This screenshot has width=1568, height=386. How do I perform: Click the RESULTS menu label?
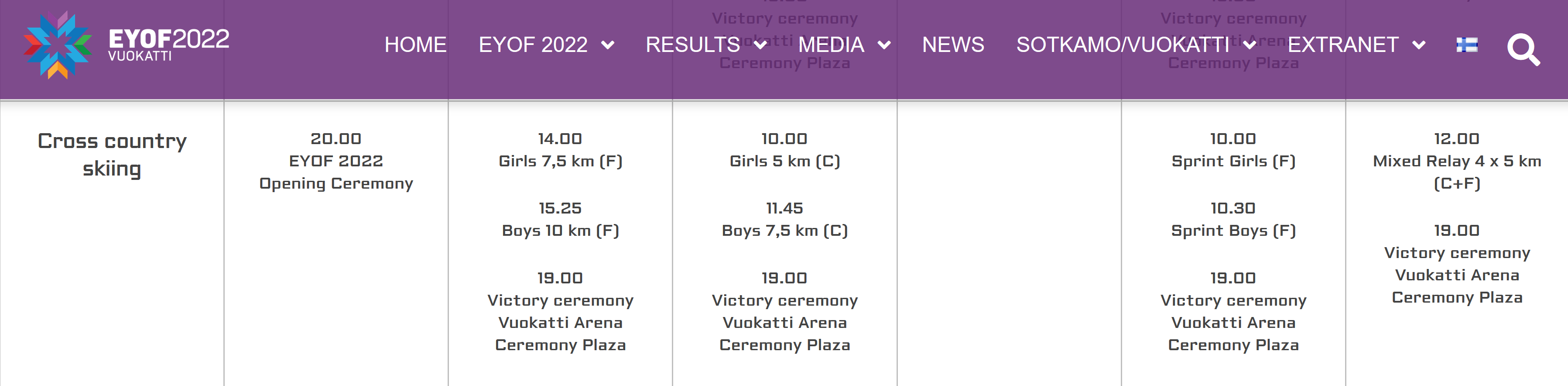pyautogui.click(x=693, y=45)
